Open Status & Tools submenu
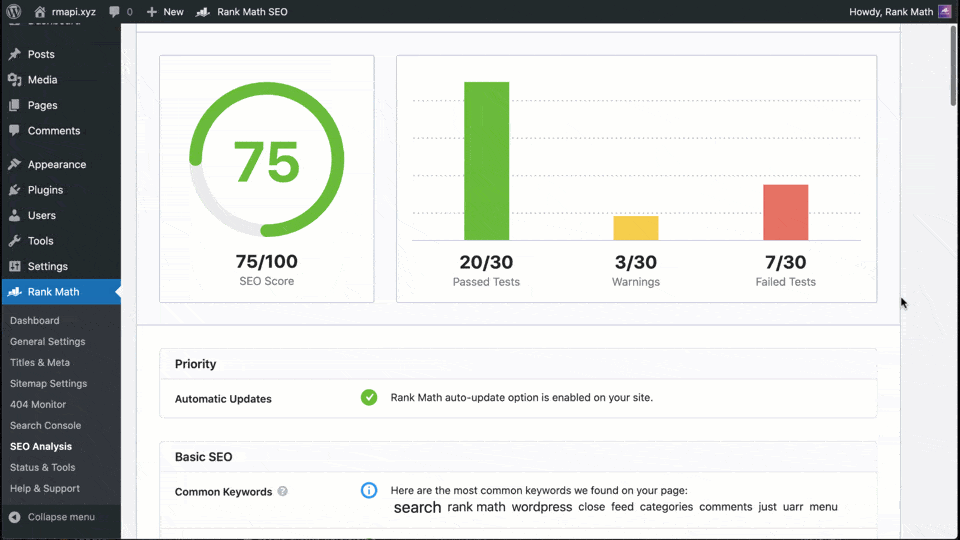 pos(43,467)
